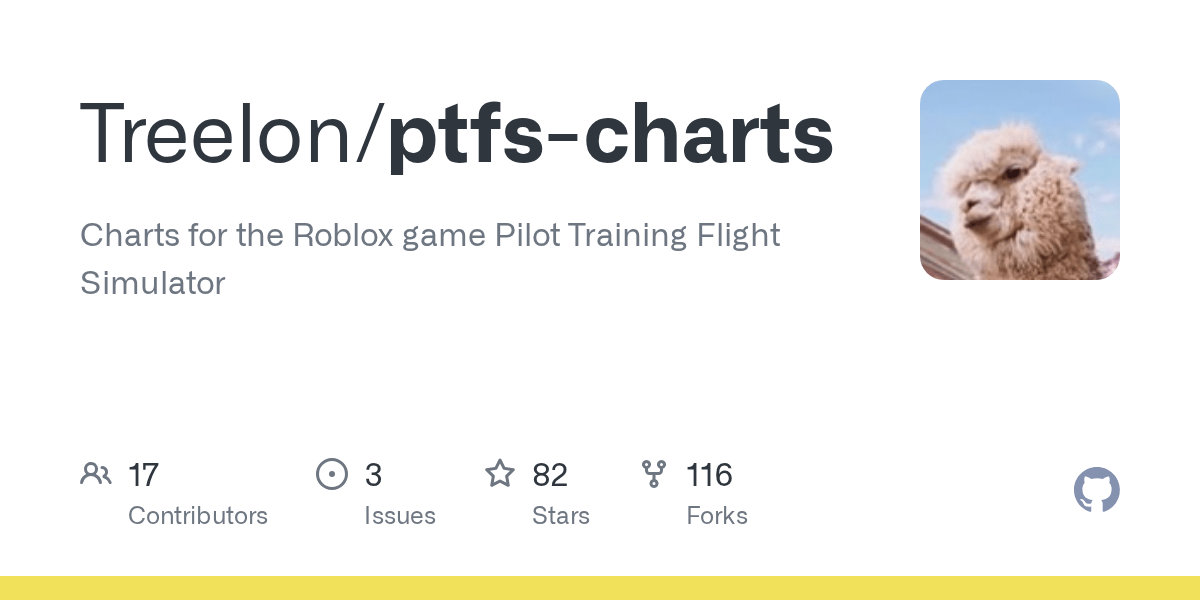
Task: Click the ptfs-charts repository name
Action: (610, 137)
